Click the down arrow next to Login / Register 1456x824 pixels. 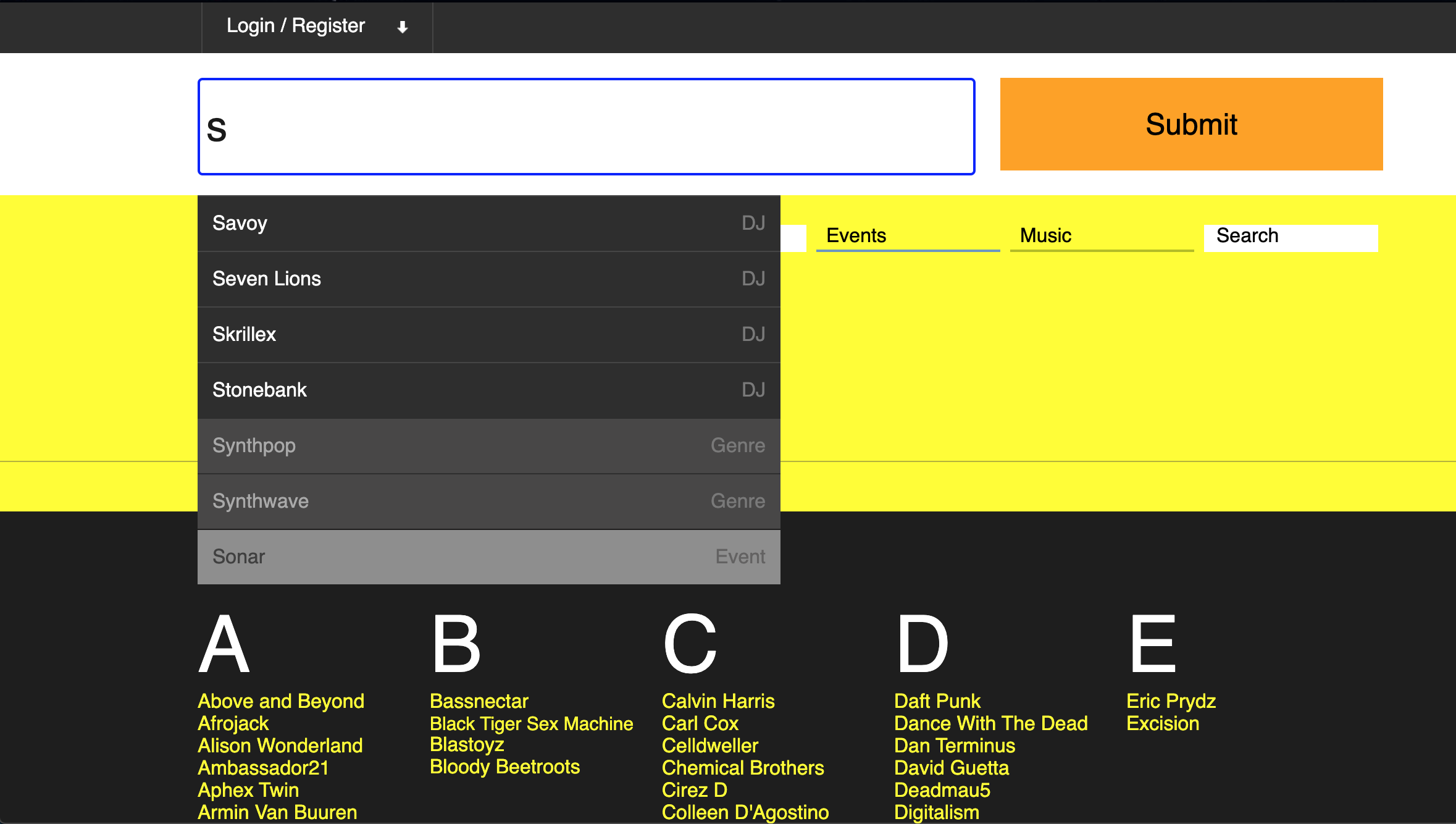(x=403, y=27)
